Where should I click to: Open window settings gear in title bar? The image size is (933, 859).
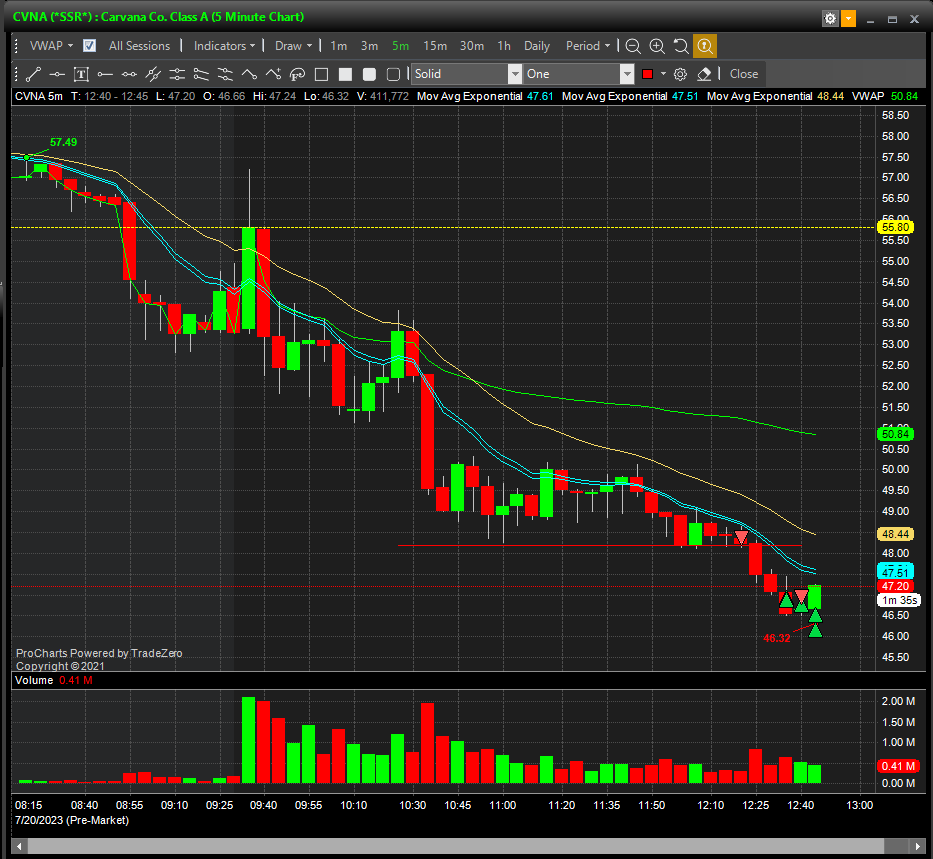pyautogui.click(x=829, y=19)
